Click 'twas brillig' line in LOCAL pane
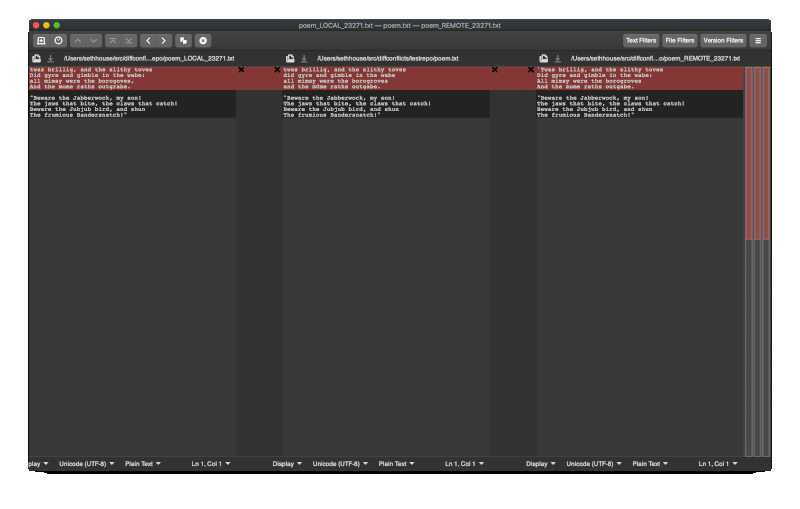This screenshot has height=509, width=800. [x=91, y=70]
